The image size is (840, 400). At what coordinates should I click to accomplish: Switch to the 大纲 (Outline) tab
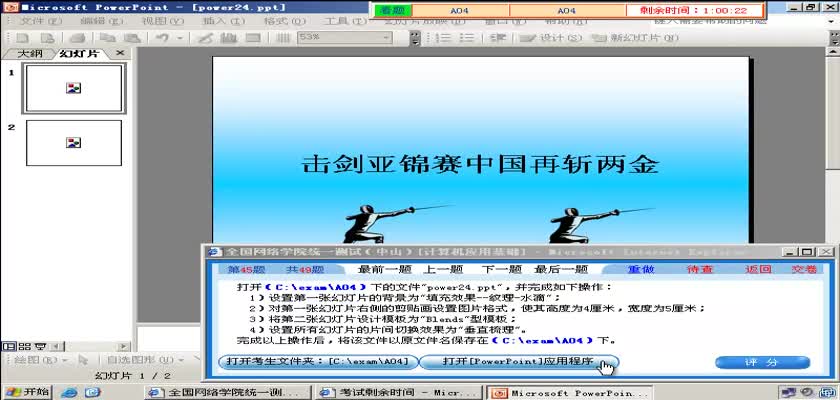(29, 54)
